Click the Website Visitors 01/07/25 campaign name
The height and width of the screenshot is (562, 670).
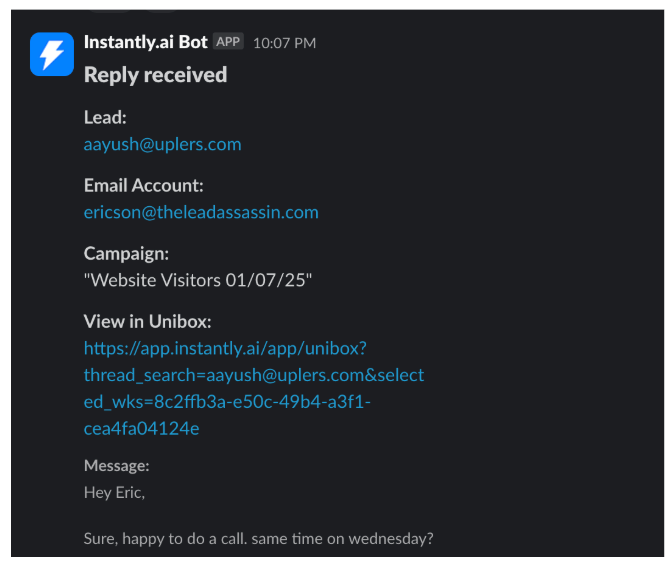(198, 280)
